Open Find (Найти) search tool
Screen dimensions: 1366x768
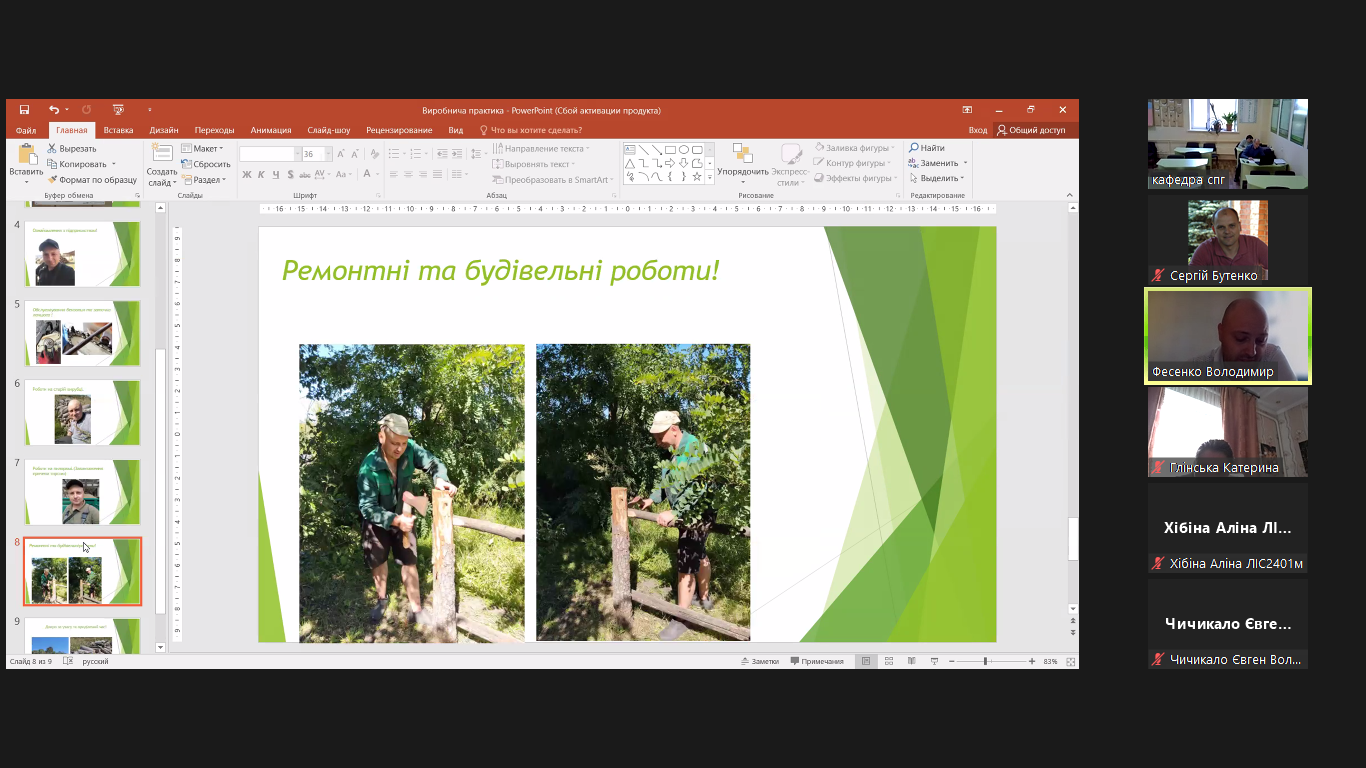[x=926, y=148]
